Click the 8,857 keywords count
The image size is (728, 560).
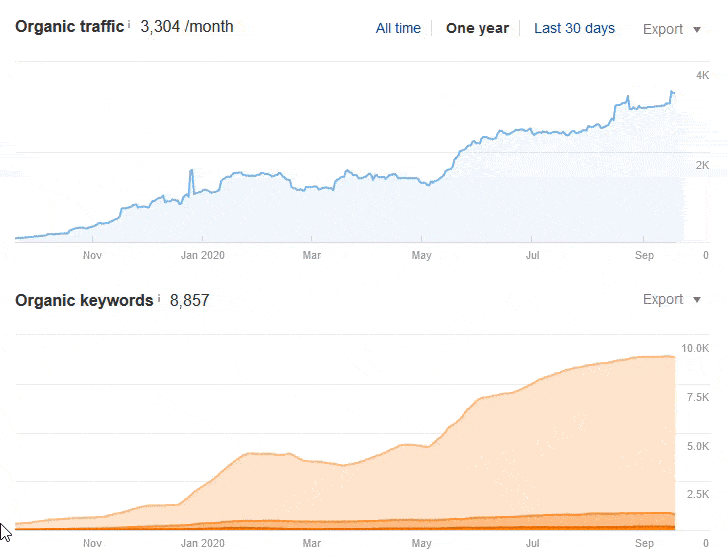(x=189, y=300)
